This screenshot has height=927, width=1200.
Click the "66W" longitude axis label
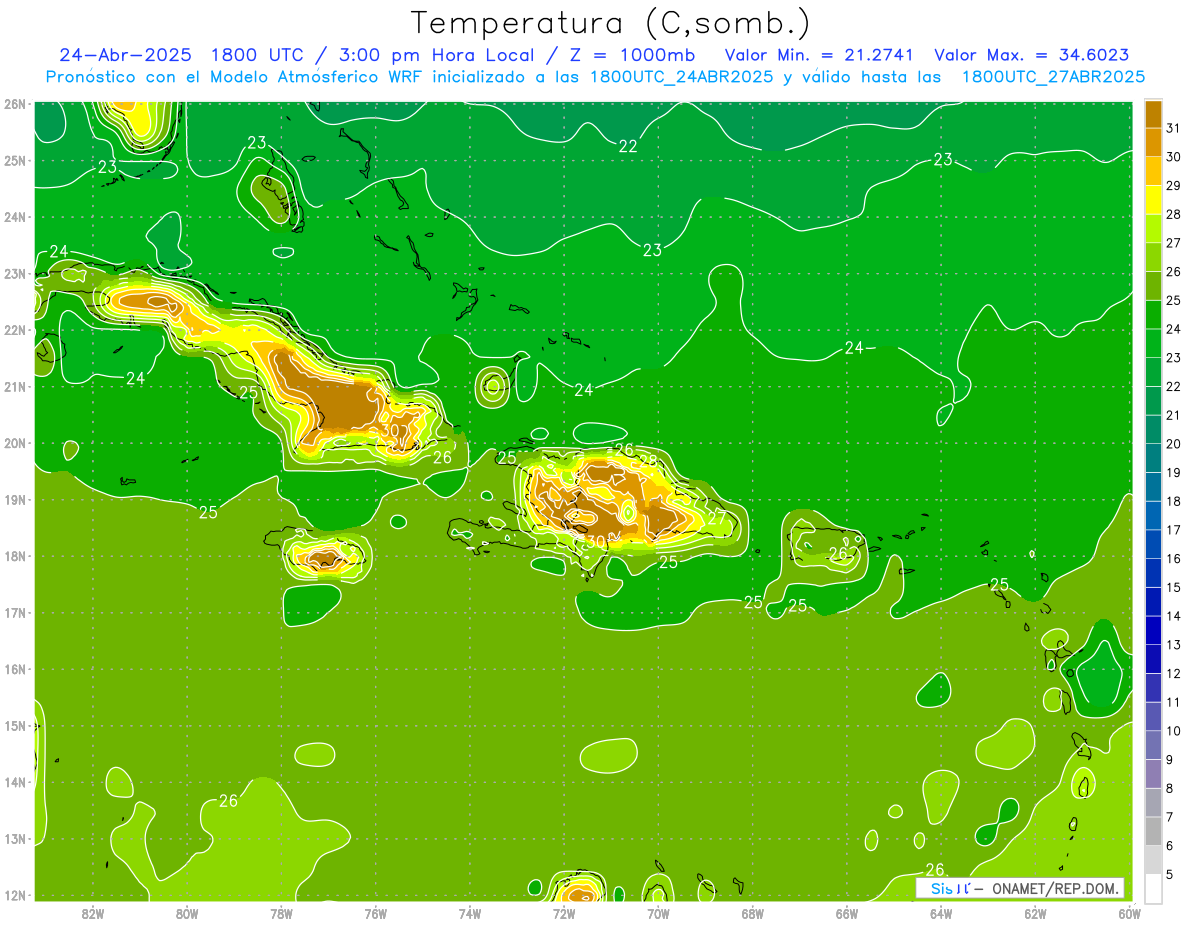tap(847, 913)
